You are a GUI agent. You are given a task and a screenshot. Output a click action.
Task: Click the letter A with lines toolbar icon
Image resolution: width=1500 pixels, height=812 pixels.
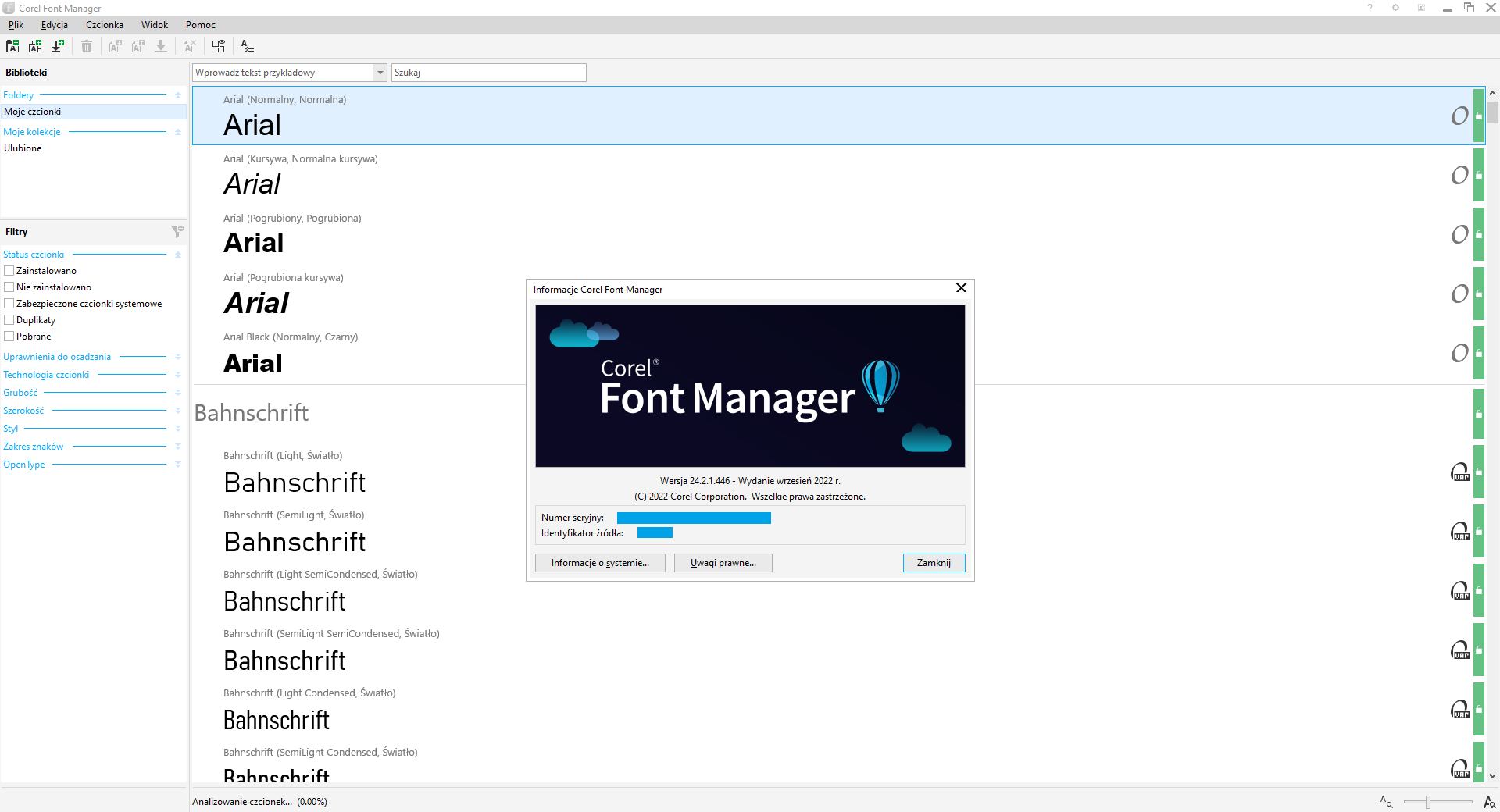tap(247, 47)
